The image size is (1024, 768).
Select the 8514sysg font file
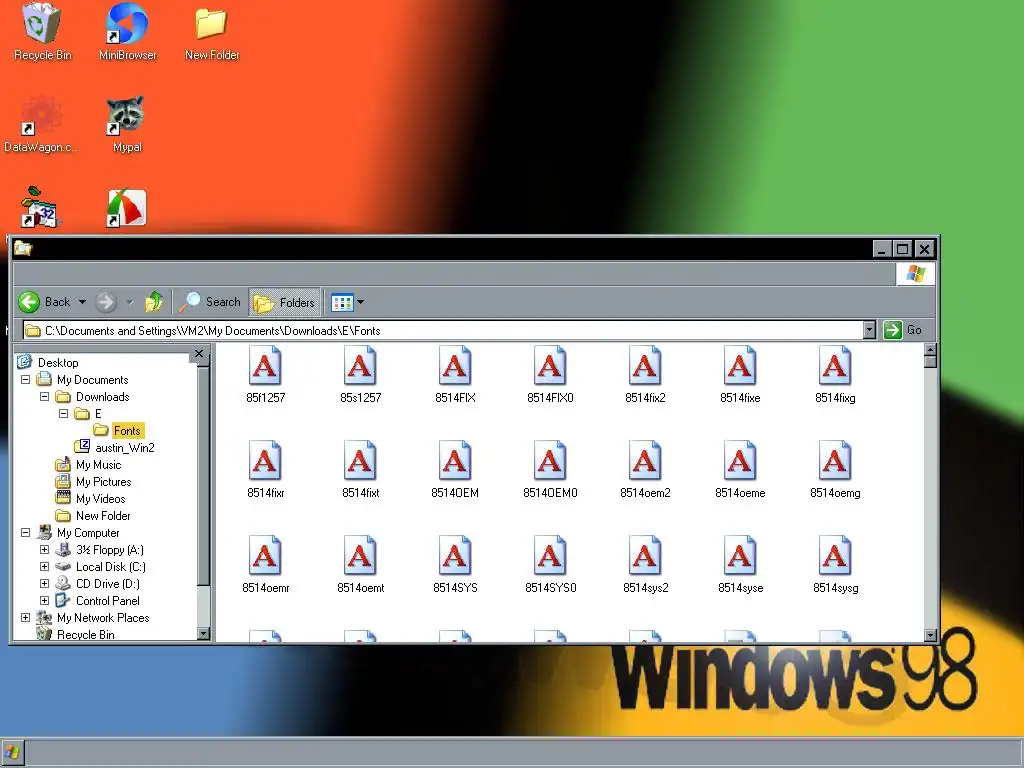click(x=835, y=564)
